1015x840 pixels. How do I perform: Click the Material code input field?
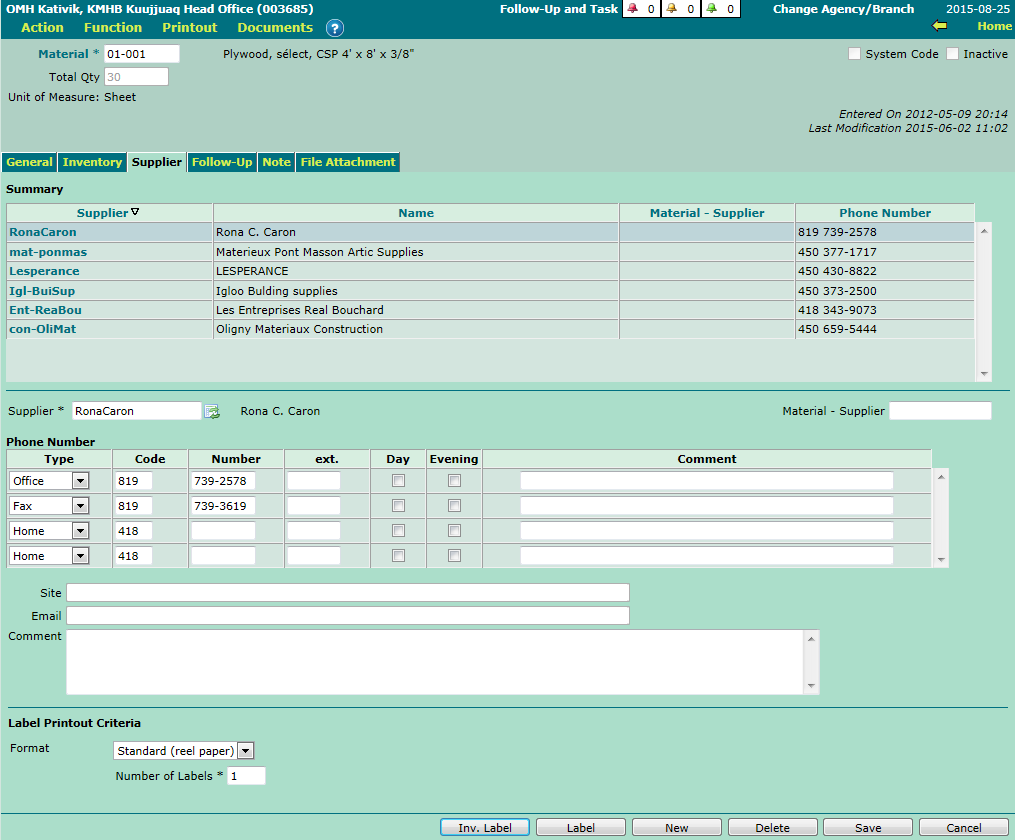coord(142,54)
